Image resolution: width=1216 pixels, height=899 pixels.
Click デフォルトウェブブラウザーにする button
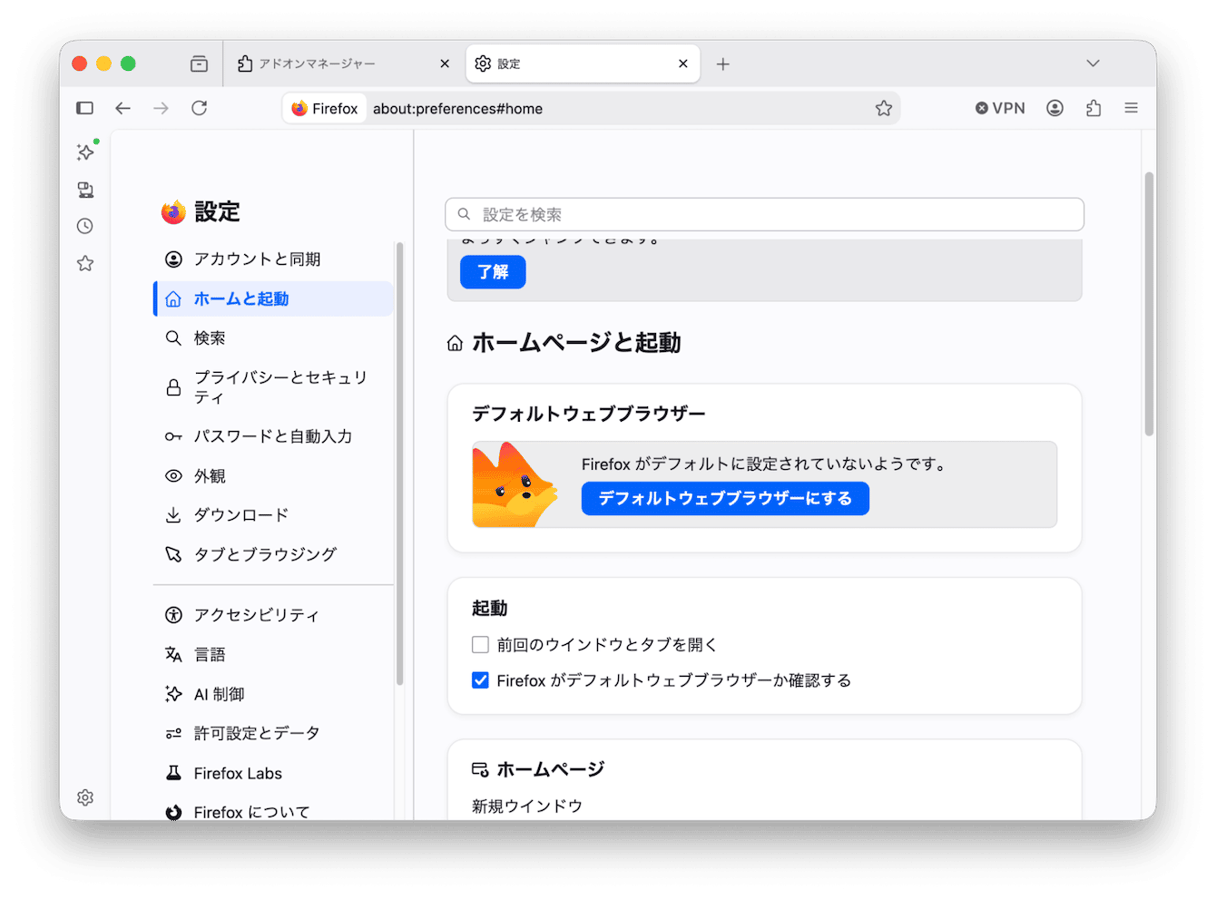(725, 498)
